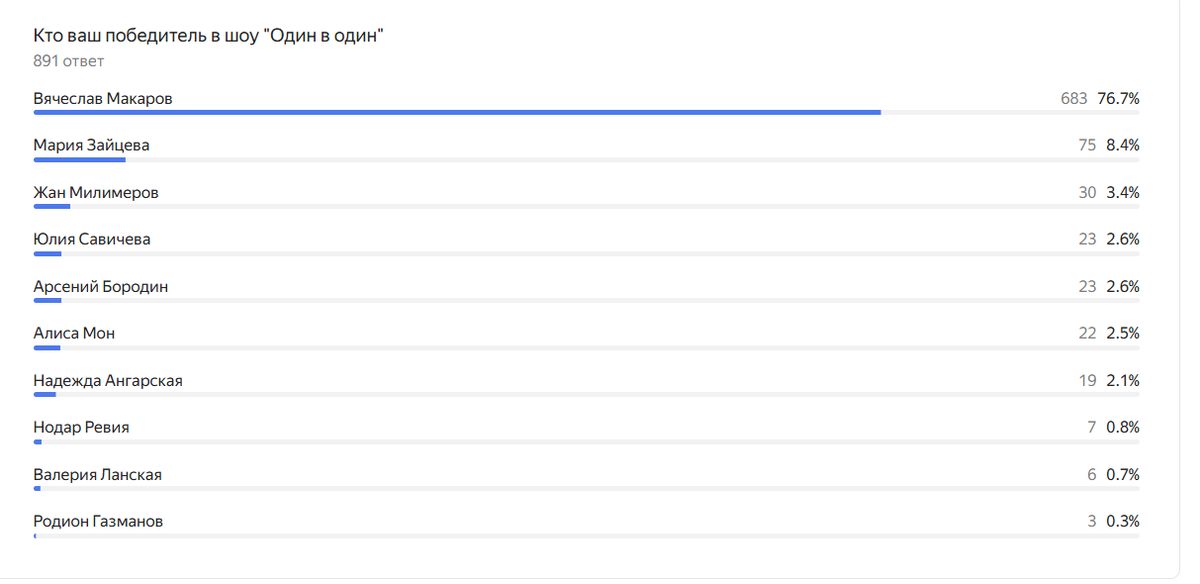Viewport: 1200px width, 584px height.
Task: Click the Родион Газманов answer label
Action: pyautogui.click(x=98, y=521)
